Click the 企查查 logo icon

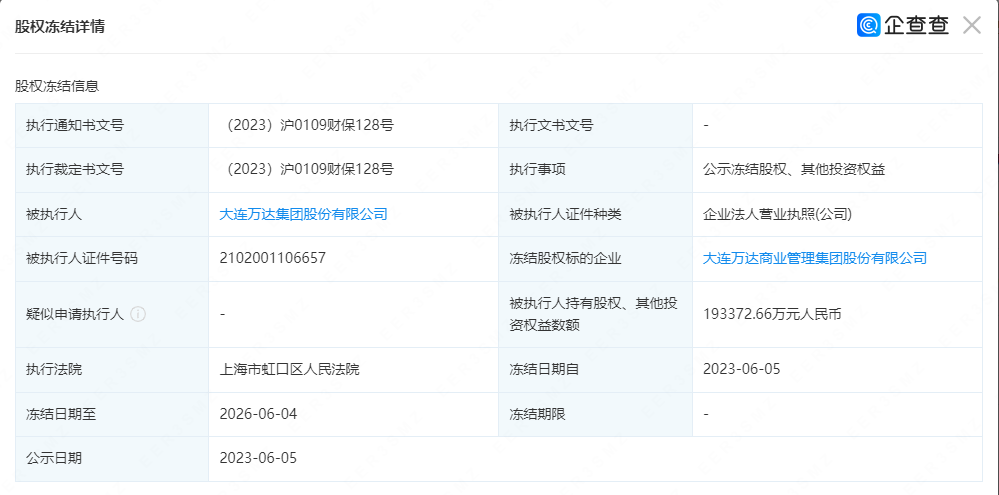coord(868,25)
